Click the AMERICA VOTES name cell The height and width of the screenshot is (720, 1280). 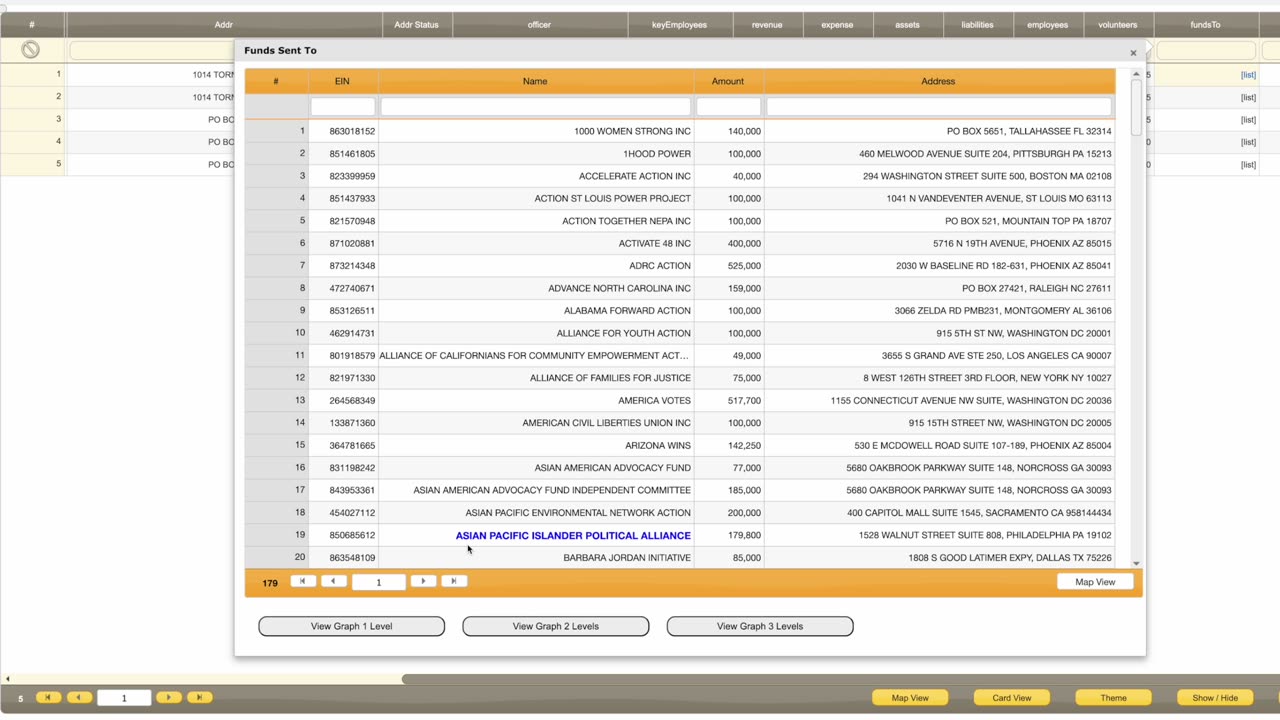click(x=536, y=401)
